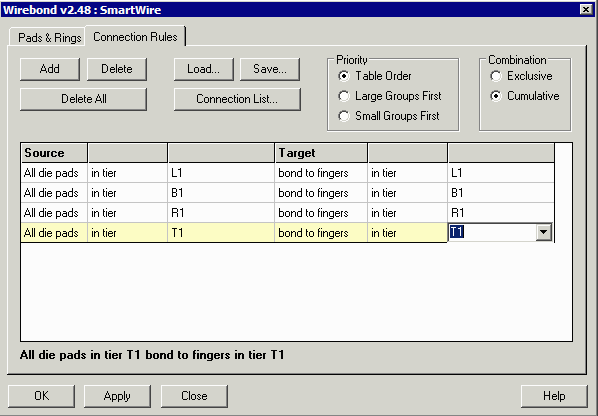The height and width of the screenshot is (416, 598).
Task: Click the Delete All button
Action: coord(84,99)
